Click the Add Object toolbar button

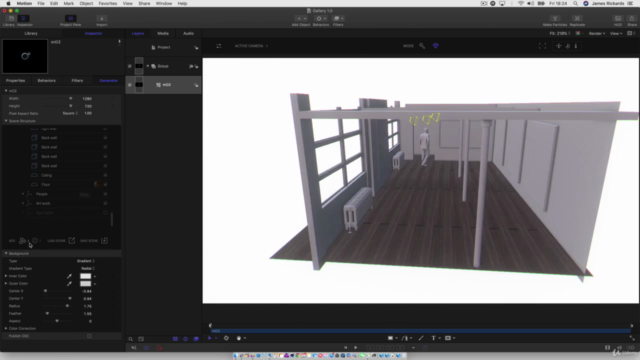click(301, 18)
